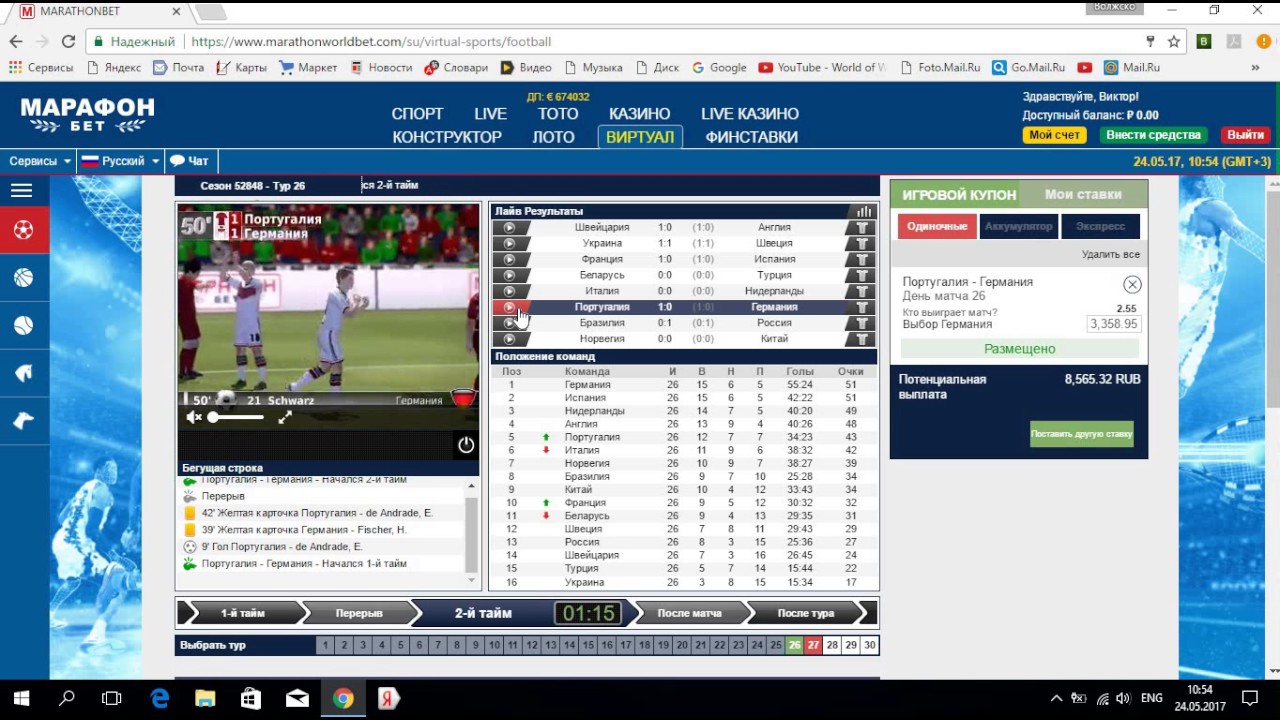
Task: Select round 27 in Выбрать тур
Action: (813, 646)
